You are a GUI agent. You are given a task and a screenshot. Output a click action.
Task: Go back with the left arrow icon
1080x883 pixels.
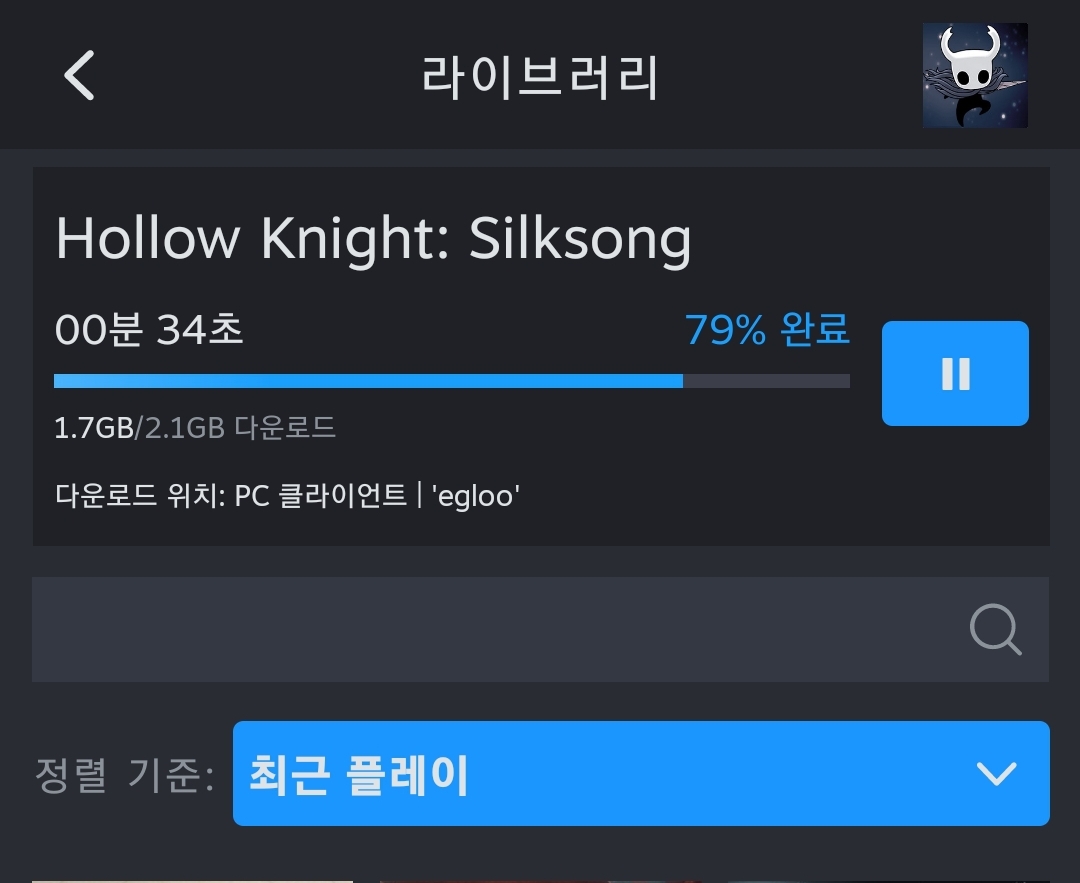79,75
